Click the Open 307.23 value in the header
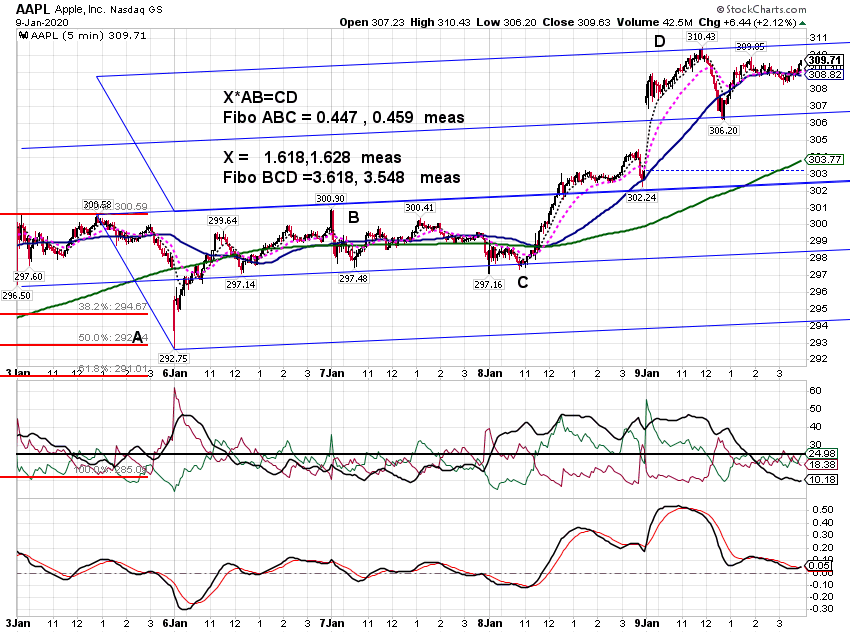 (x=372, y=22)
